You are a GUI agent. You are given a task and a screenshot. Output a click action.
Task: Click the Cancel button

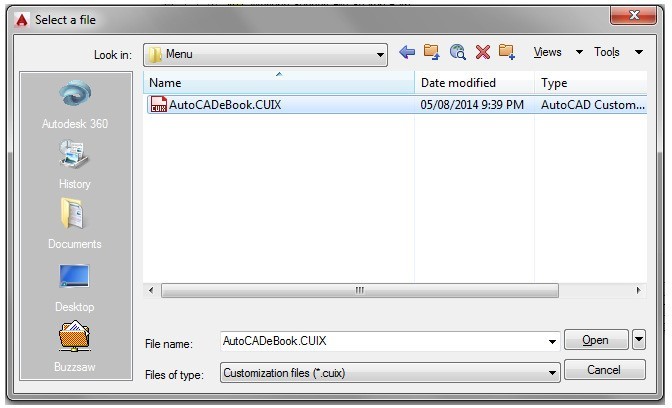coord(604,369)
